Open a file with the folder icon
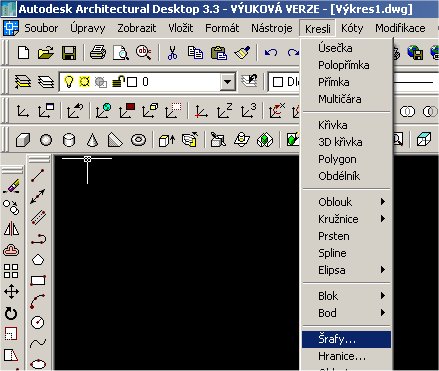The width and height of the screenshot is (439, 371). tap(46, 53)
